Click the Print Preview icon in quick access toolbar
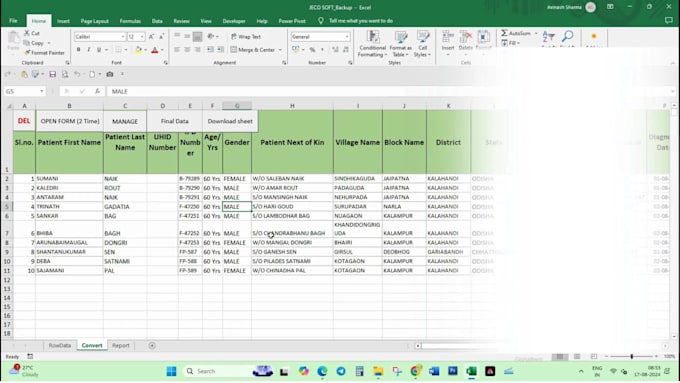 [x=65, y=74]
